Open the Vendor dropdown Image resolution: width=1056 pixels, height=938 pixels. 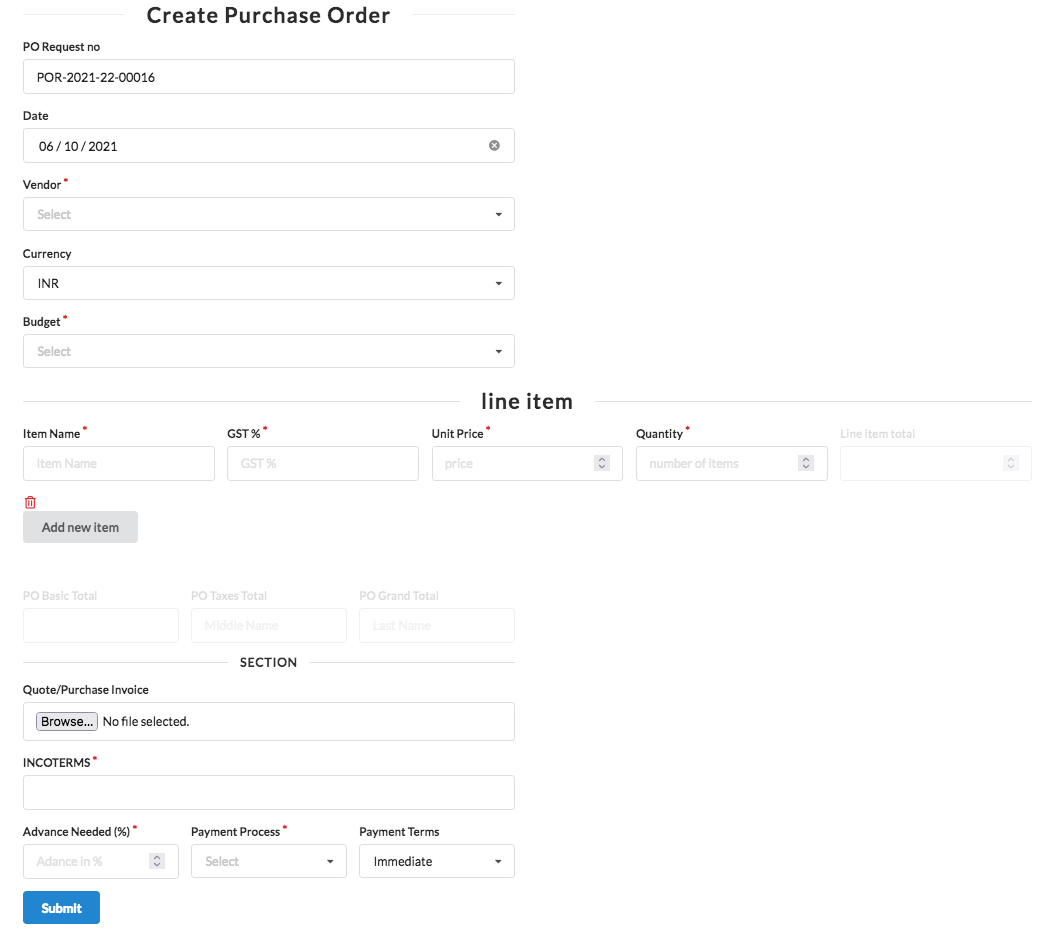pos(268,214)
